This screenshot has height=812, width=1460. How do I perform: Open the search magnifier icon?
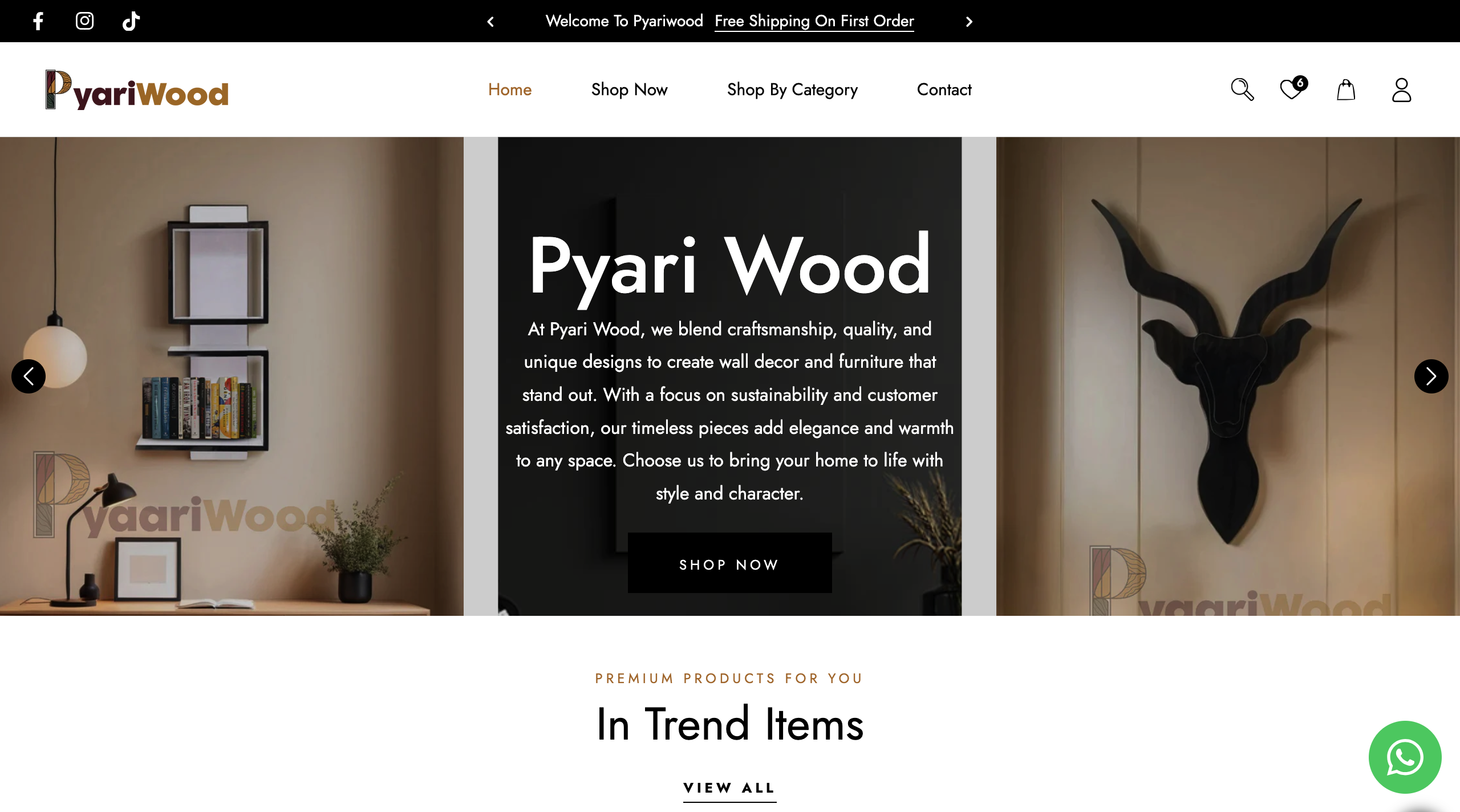[x=1242, y=90]
